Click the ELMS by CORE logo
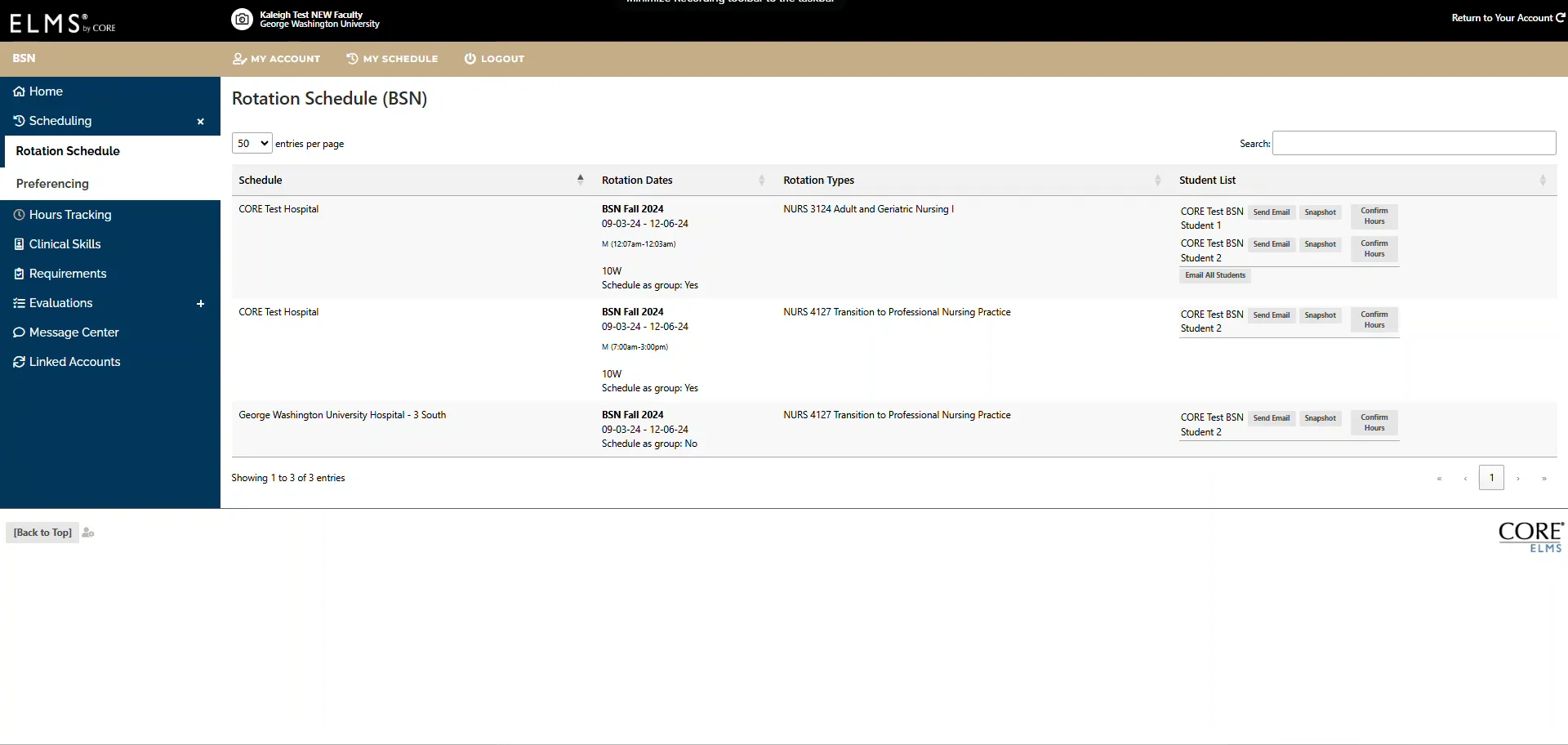1568x745 pixels. coord(63,23)
